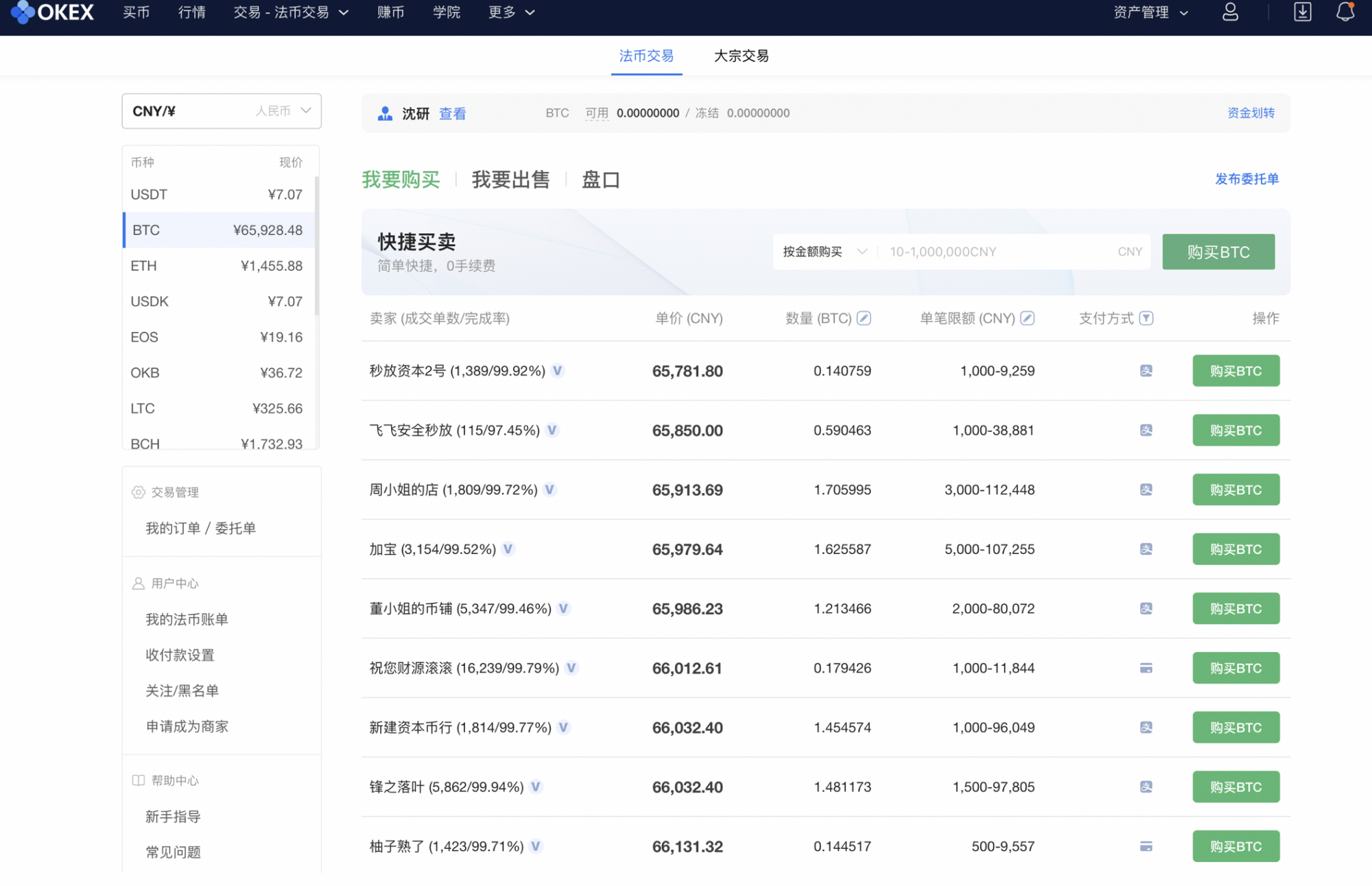Image resolution: width=1372 pixels, height=886 pixels.
Task: Click the person icon beside 用户中心
Action: click(x=139, y=584)
